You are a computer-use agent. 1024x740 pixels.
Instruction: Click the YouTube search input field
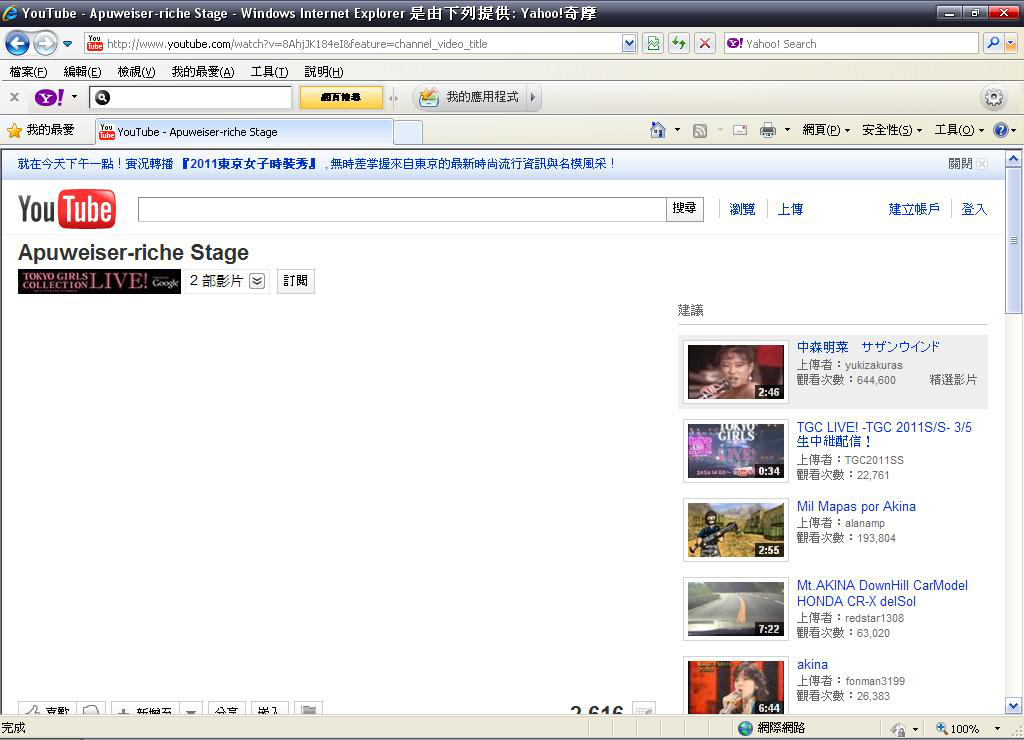(402, 209)
